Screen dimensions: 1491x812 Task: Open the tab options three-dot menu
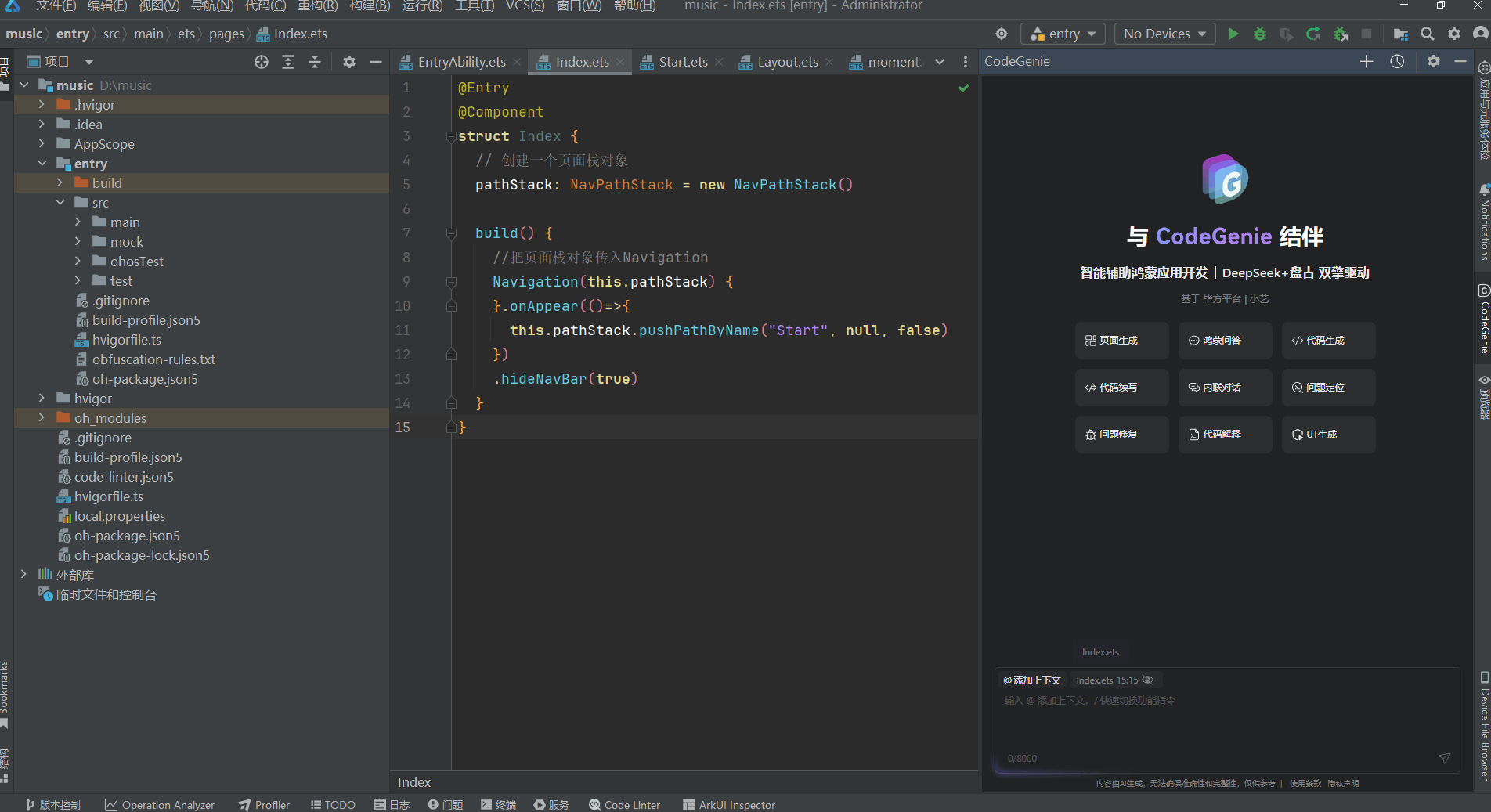point(966,62)
